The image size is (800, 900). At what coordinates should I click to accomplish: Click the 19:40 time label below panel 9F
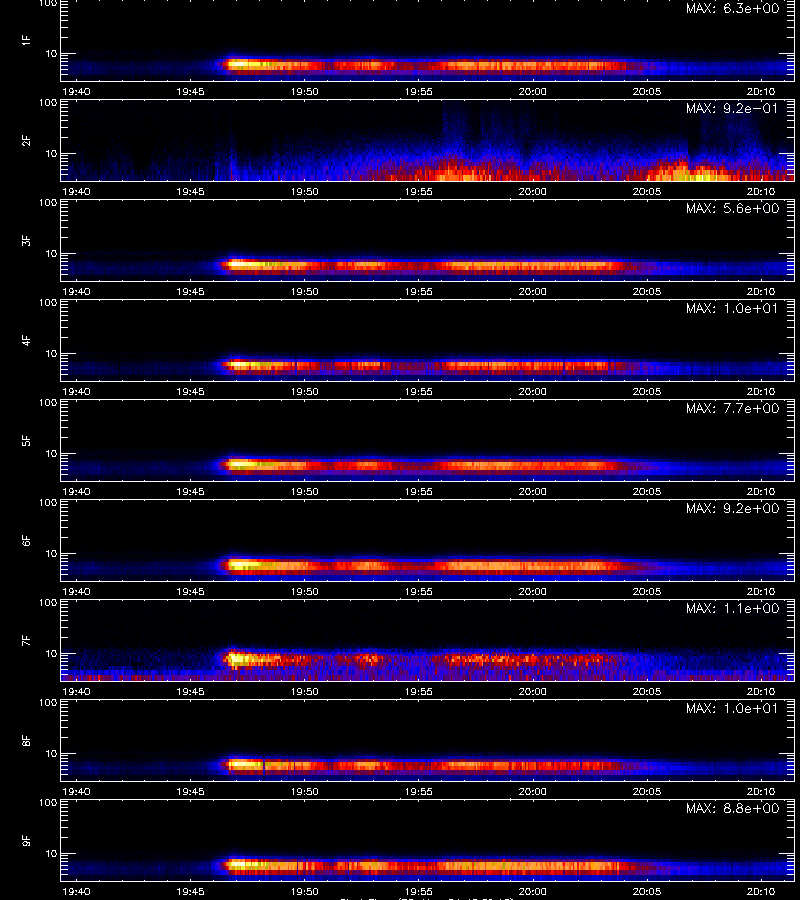(76, 891)
